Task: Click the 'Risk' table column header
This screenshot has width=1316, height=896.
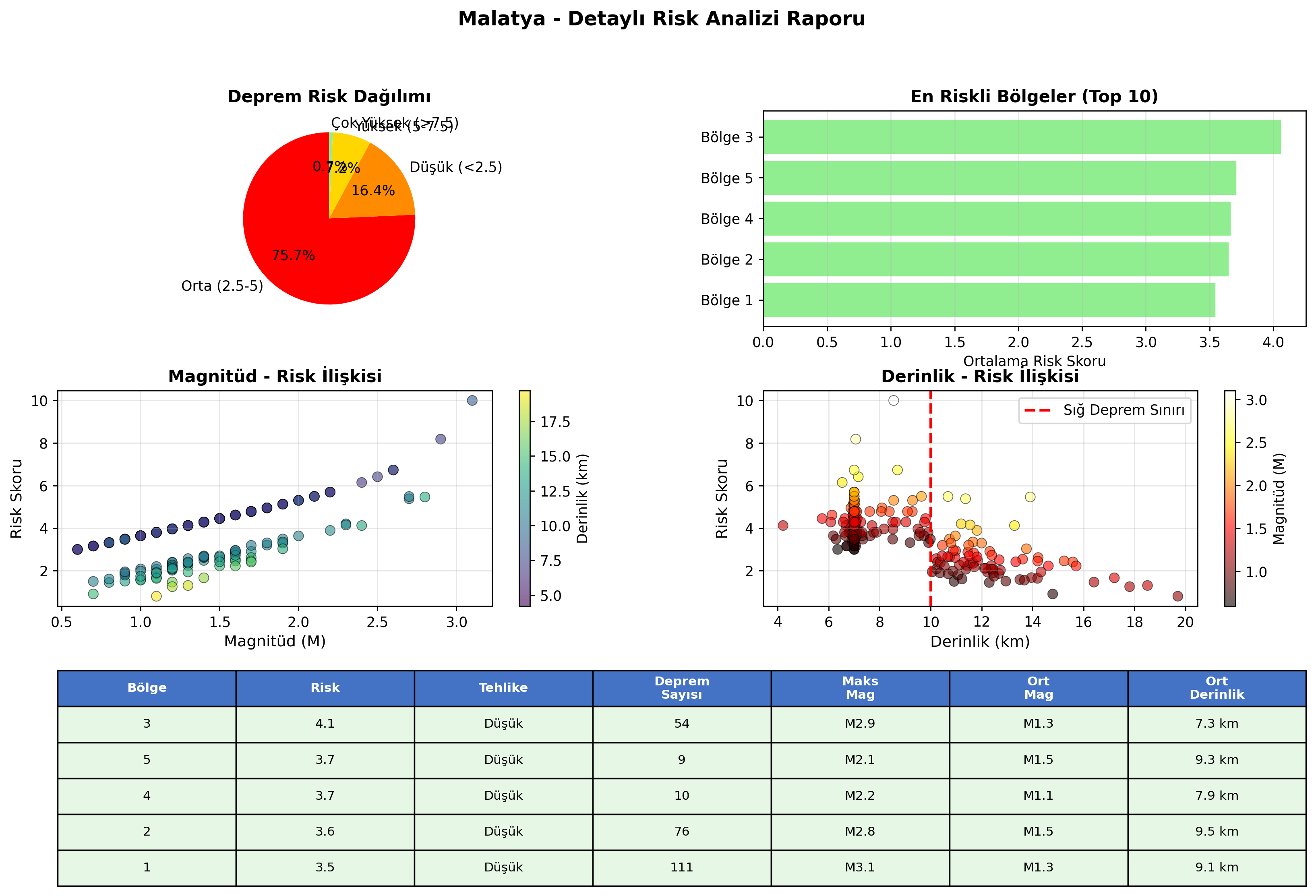Action: [x=325, y=688]
